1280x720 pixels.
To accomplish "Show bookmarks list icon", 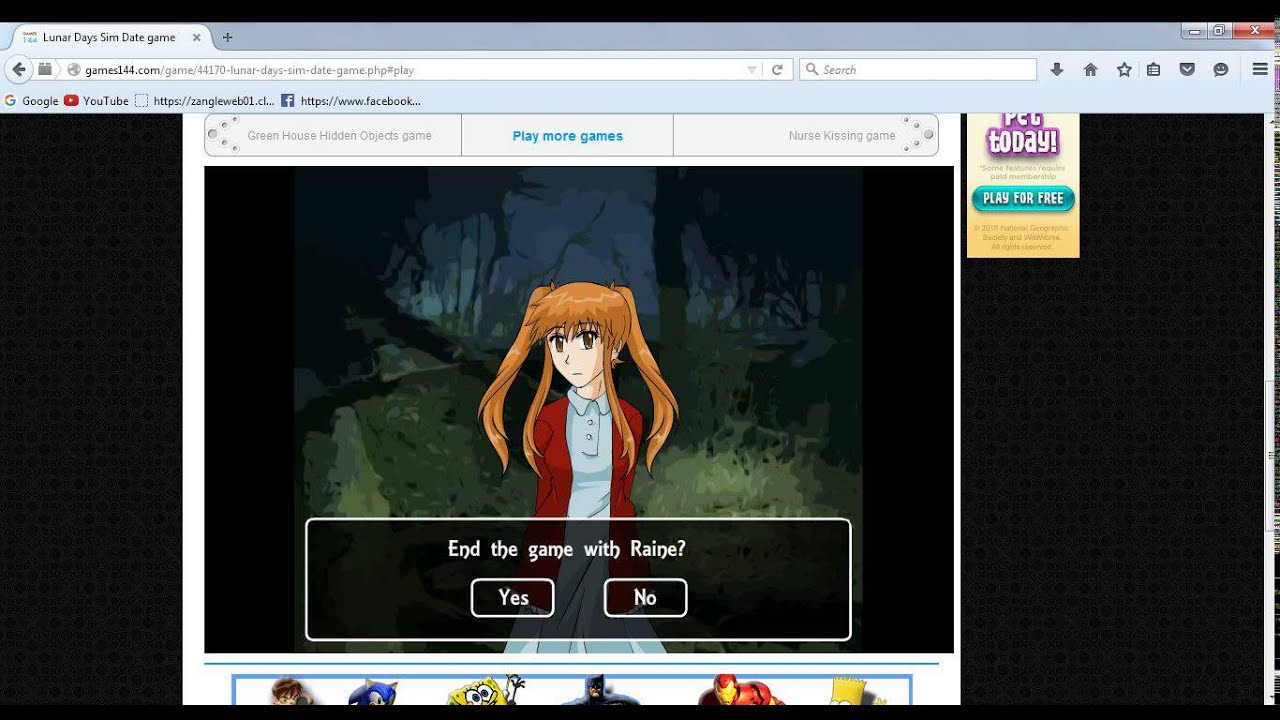I will point(1153,70).
